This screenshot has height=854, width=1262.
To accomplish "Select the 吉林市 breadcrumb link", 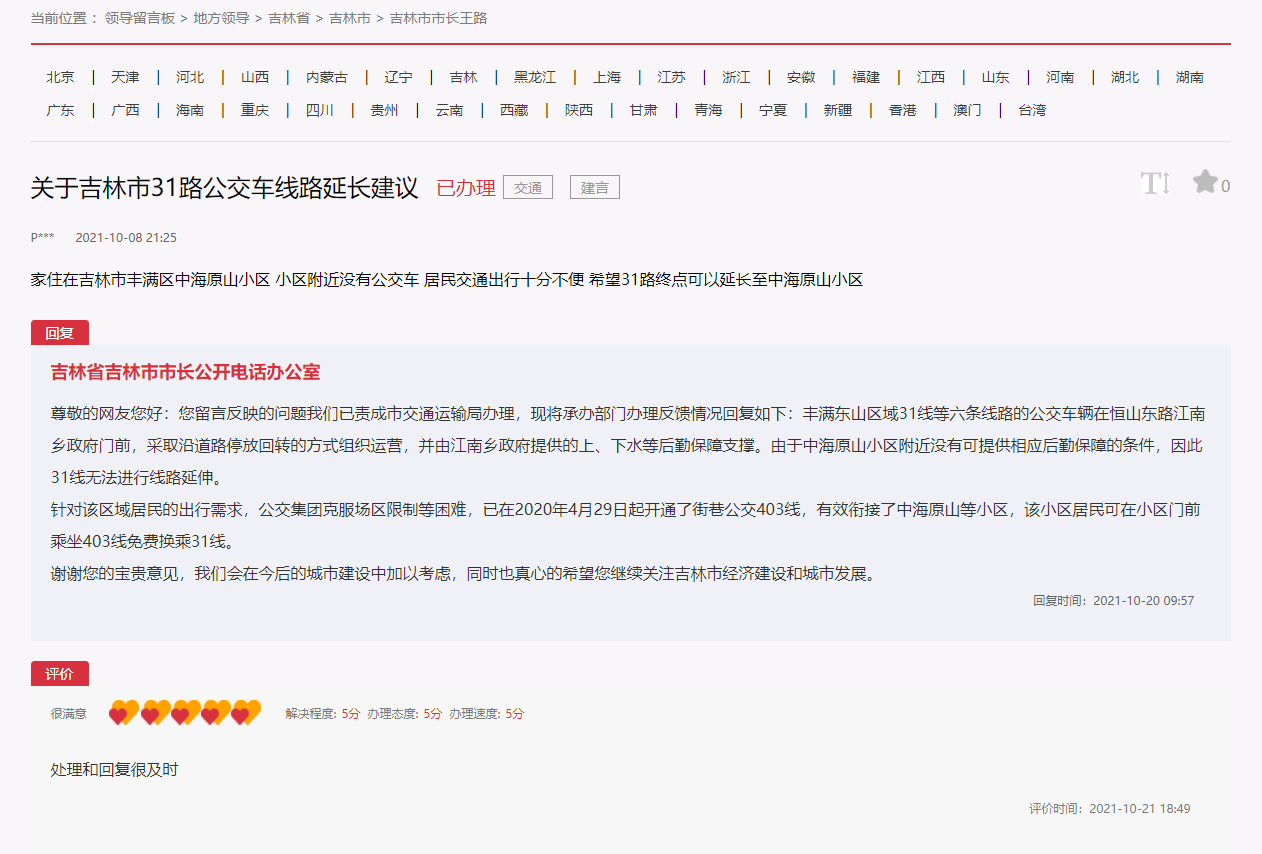I will coord(349,18).
